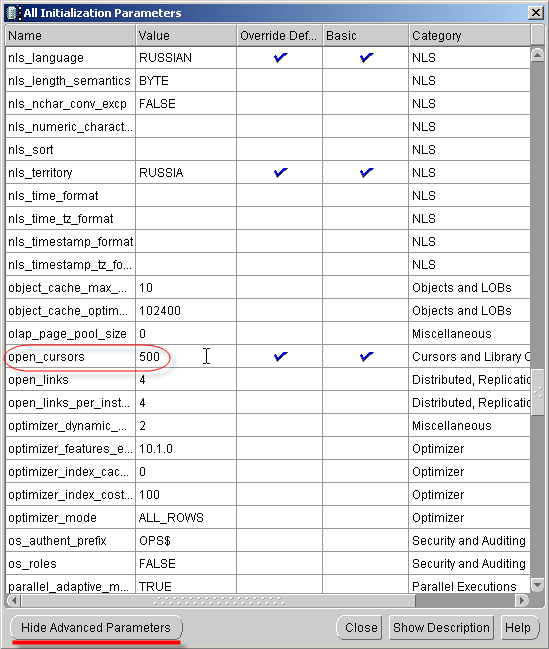Viewport: 549px width, 649px height.
Task: Toggle Basic check for nls_language
Action: pyautogui.click(x=366, y=57)
